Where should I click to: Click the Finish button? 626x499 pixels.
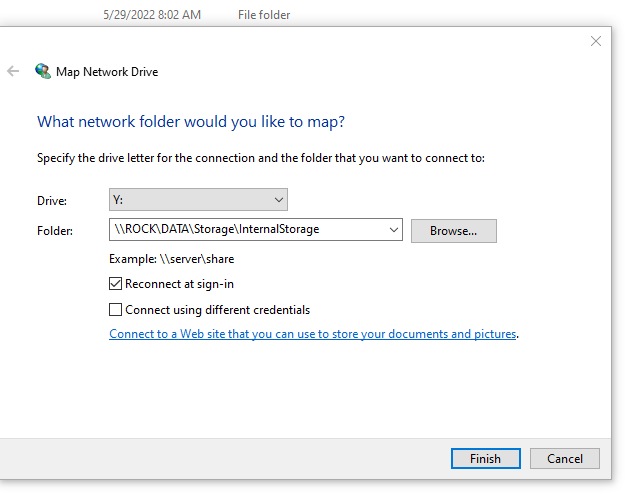485,459
